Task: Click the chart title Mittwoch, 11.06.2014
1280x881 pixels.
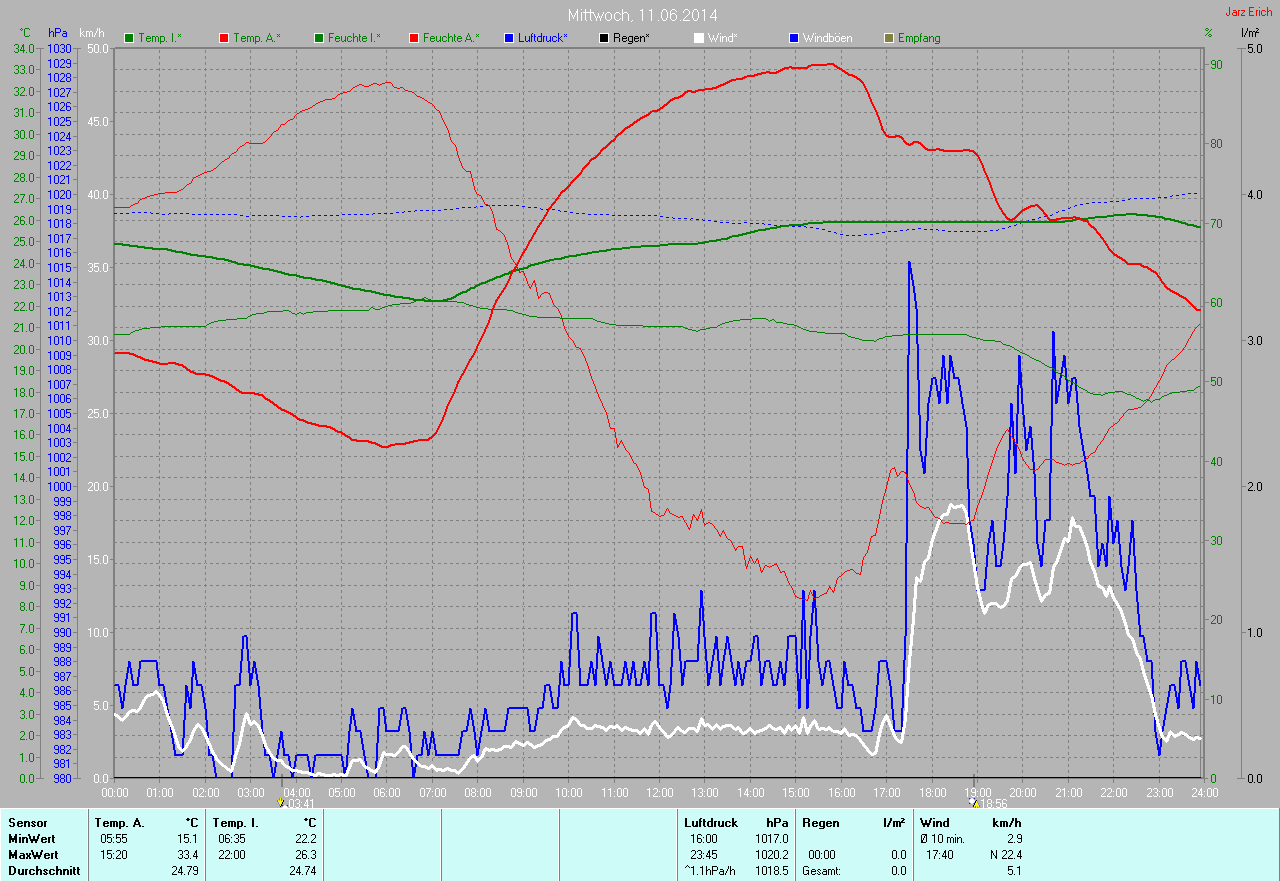Action: click(x=642, y=15)
